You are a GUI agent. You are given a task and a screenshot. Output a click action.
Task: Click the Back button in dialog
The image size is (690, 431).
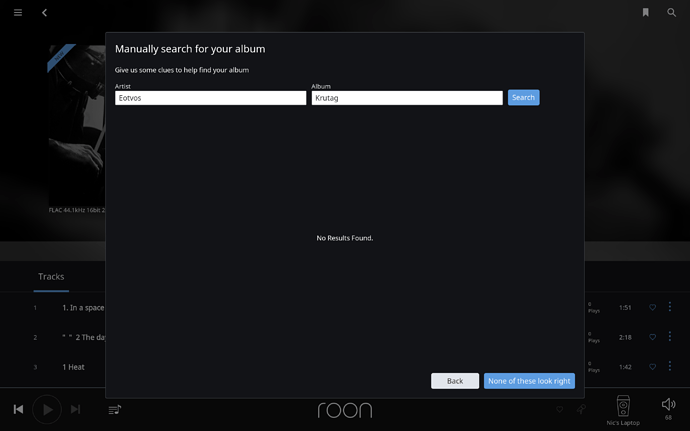tap(455, 381)
